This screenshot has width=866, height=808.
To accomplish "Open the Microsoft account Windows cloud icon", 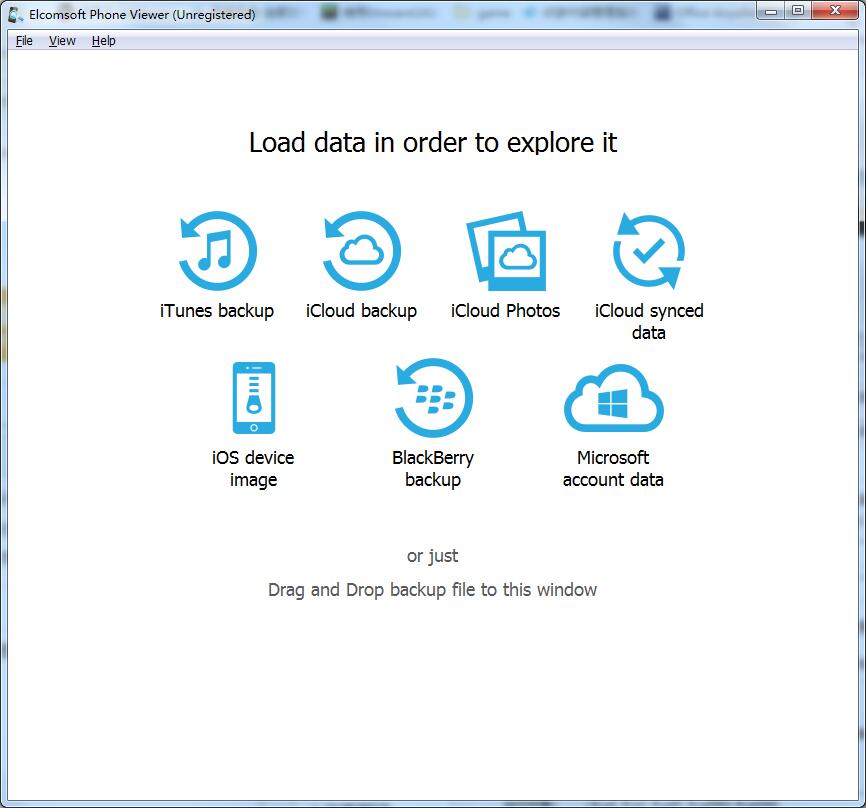I will pos(613,398).
